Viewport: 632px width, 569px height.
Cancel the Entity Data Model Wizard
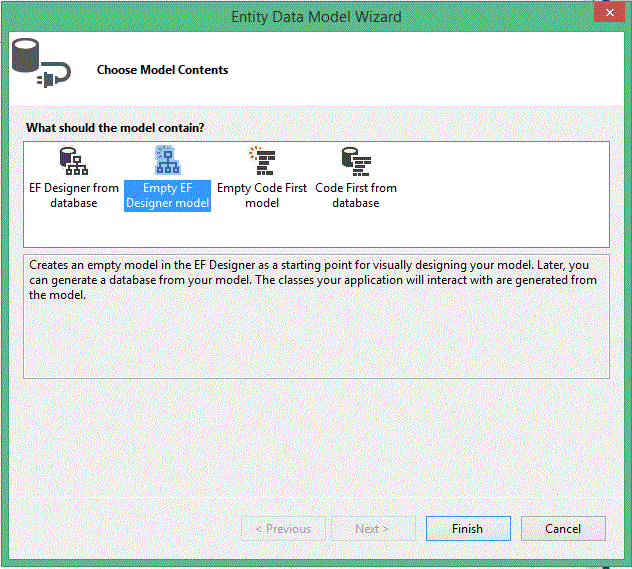click(x=563, y=528)
